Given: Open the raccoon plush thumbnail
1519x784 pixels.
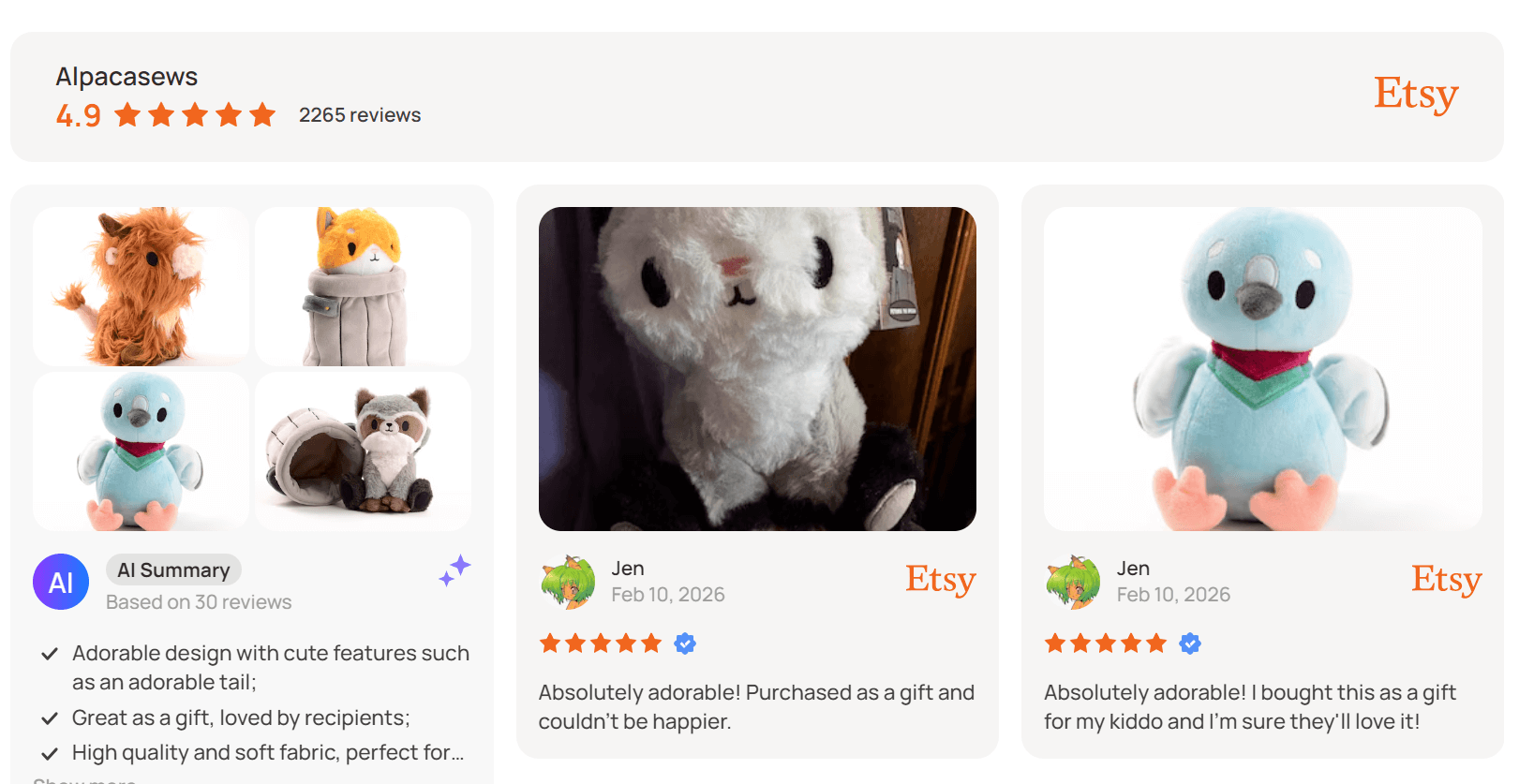Looking at the screenshot, I should tap(363, 451).
